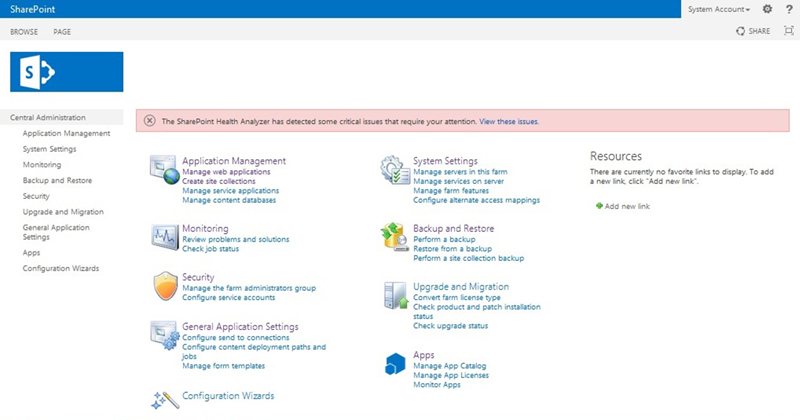Click the Apps blue cube icon

point(394,364)
